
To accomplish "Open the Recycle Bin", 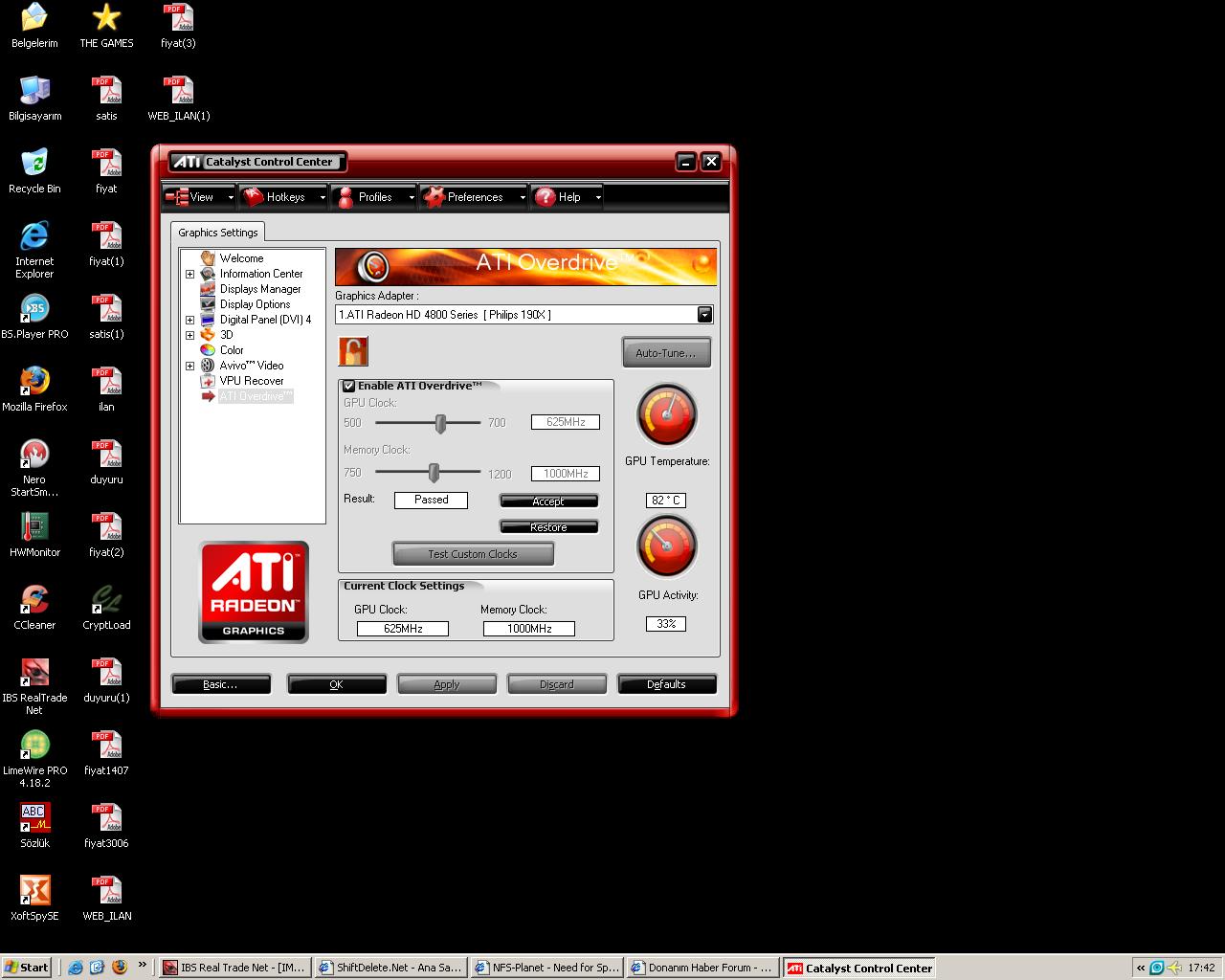I will click(x=34, y=171).
